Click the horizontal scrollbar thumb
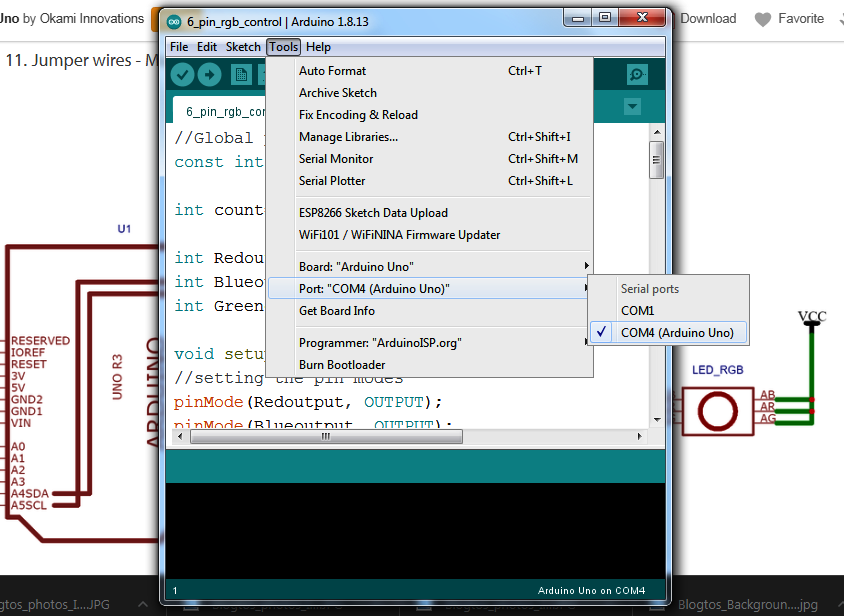This screenshot has width=844, height=616. coord(326,437)
